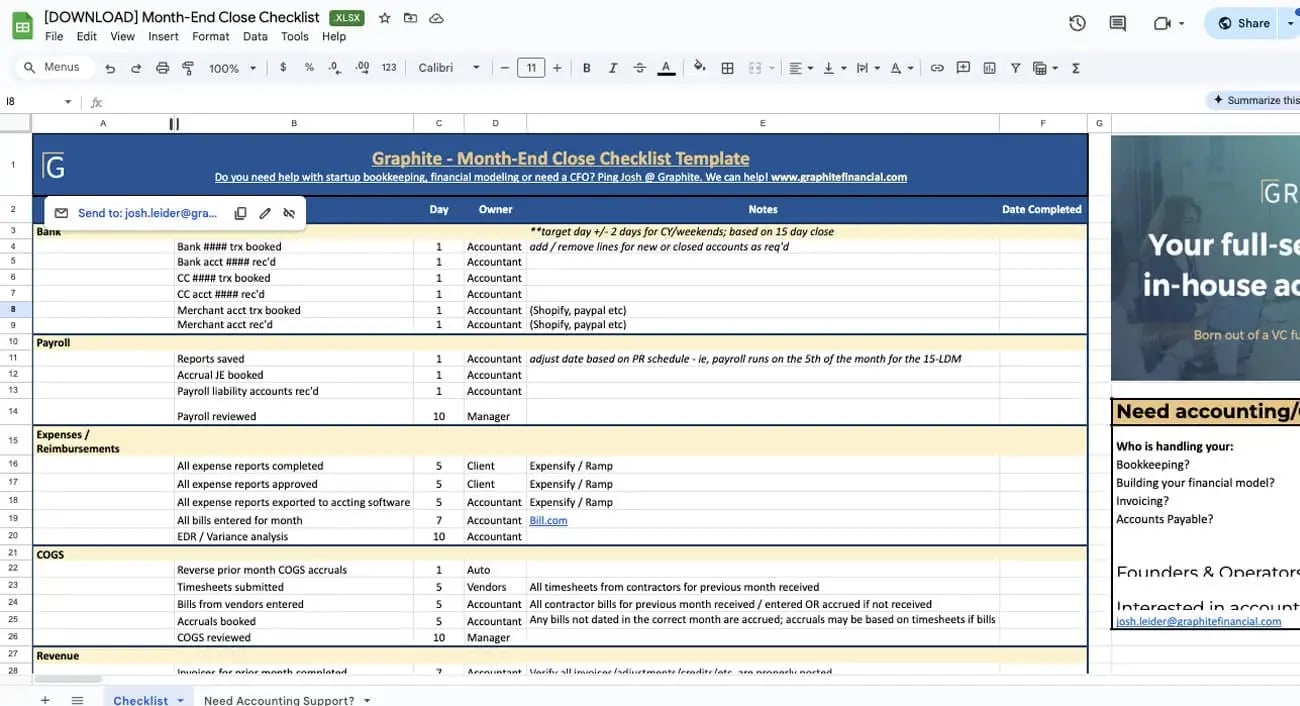Open the Functions sigma menu
The height and width of the screenshot is (706, 1300).
(x=1076, y=68)
